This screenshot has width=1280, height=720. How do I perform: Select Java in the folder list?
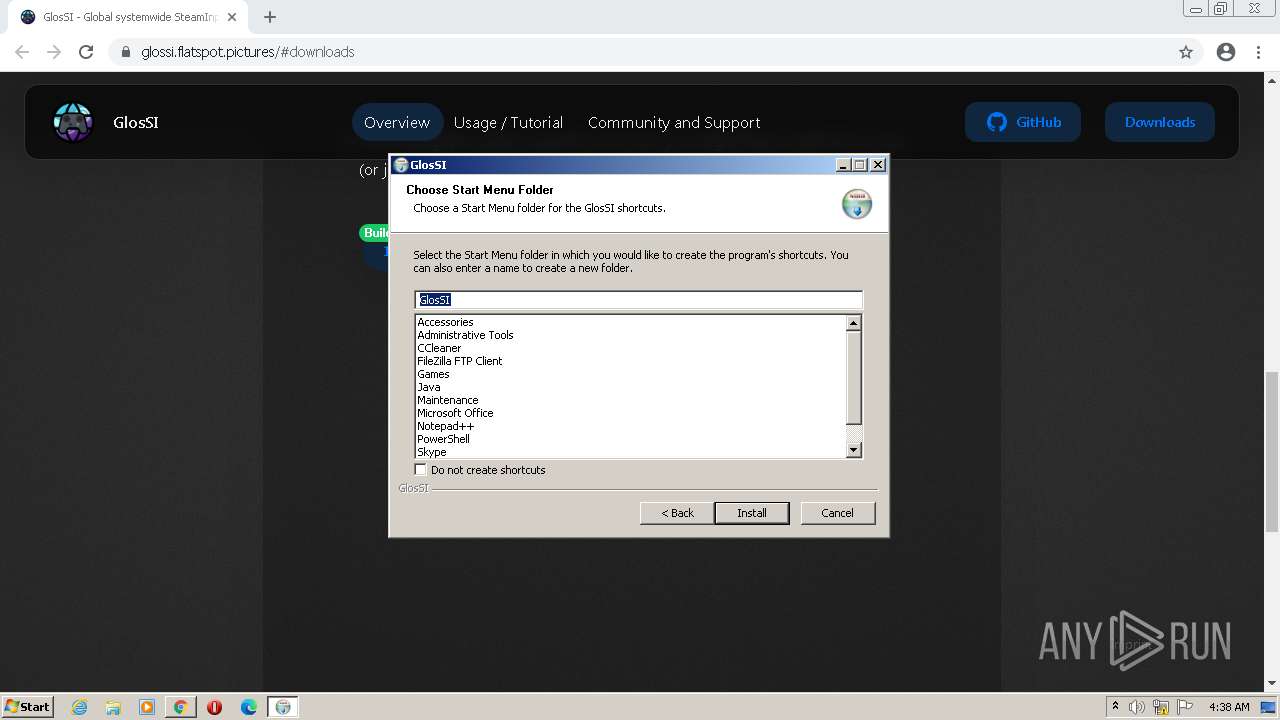[428, 387]
